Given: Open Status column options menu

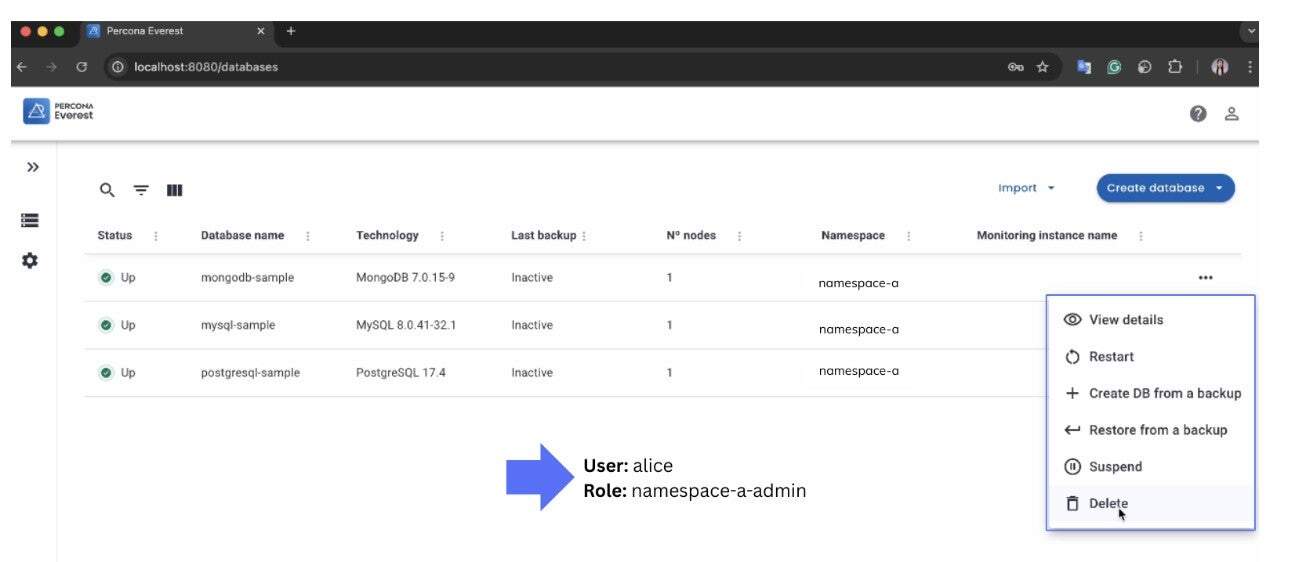Looking at the screenshot, I should (155, 236).
